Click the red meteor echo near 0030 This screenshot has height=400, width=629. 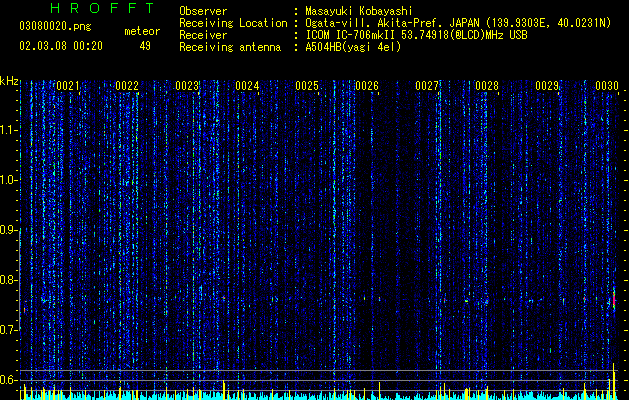tap(614, 299)
